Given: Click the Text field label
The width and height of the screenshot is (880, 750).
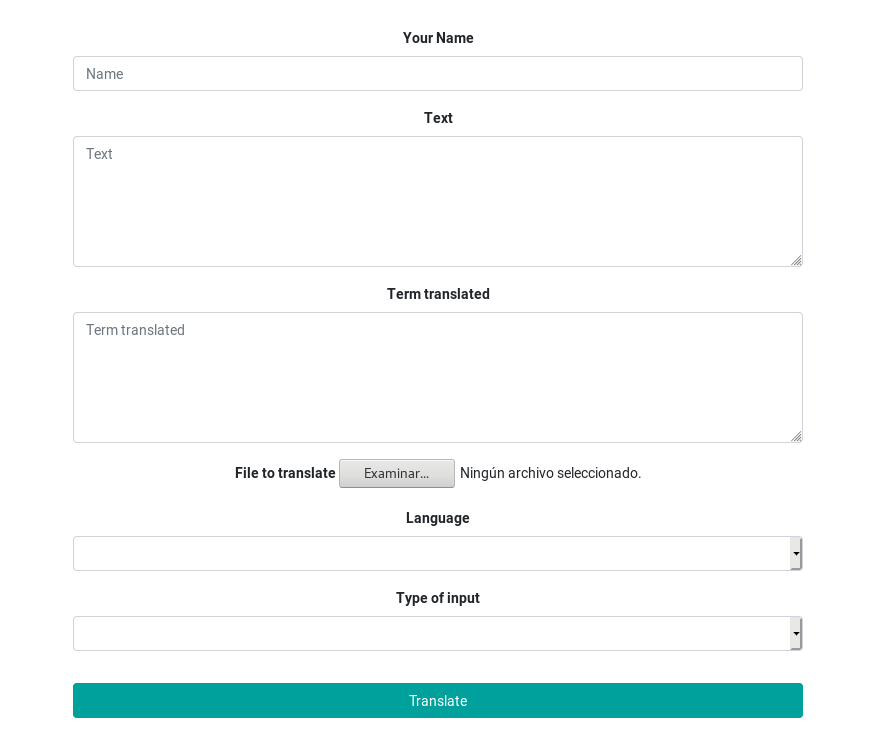Looking at the screenshot, I should coord(437,117).
